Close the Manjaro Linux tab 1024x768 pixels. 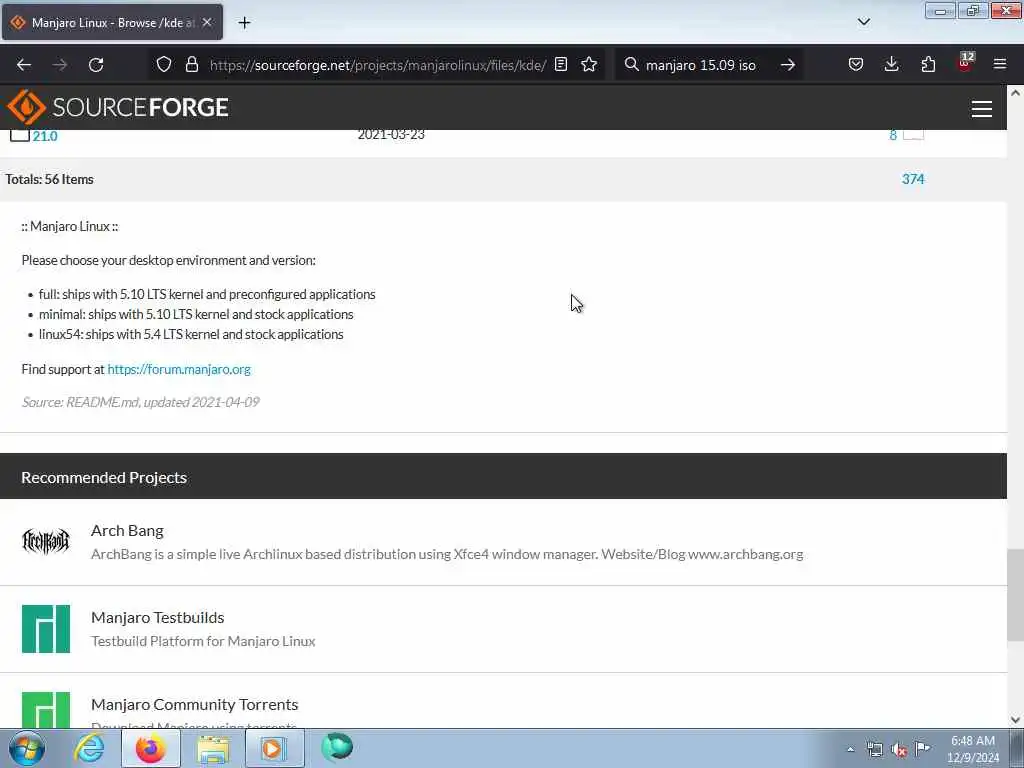pos(207,22)
